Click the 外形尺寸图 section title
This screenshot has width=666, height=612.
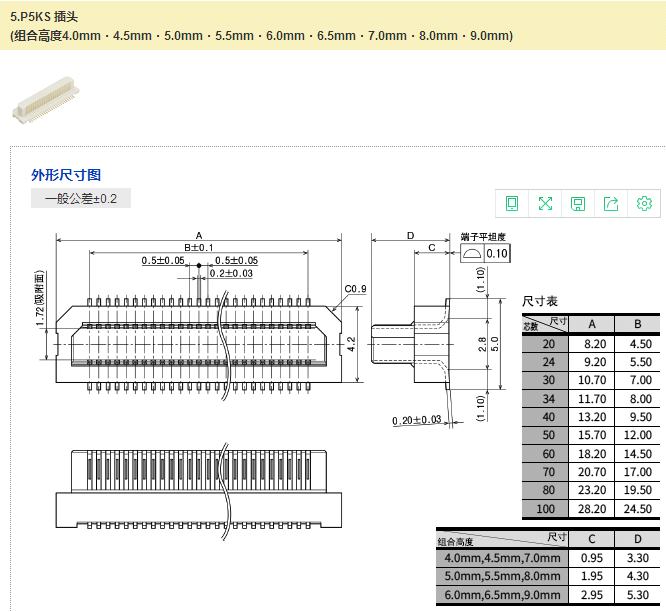66,175
